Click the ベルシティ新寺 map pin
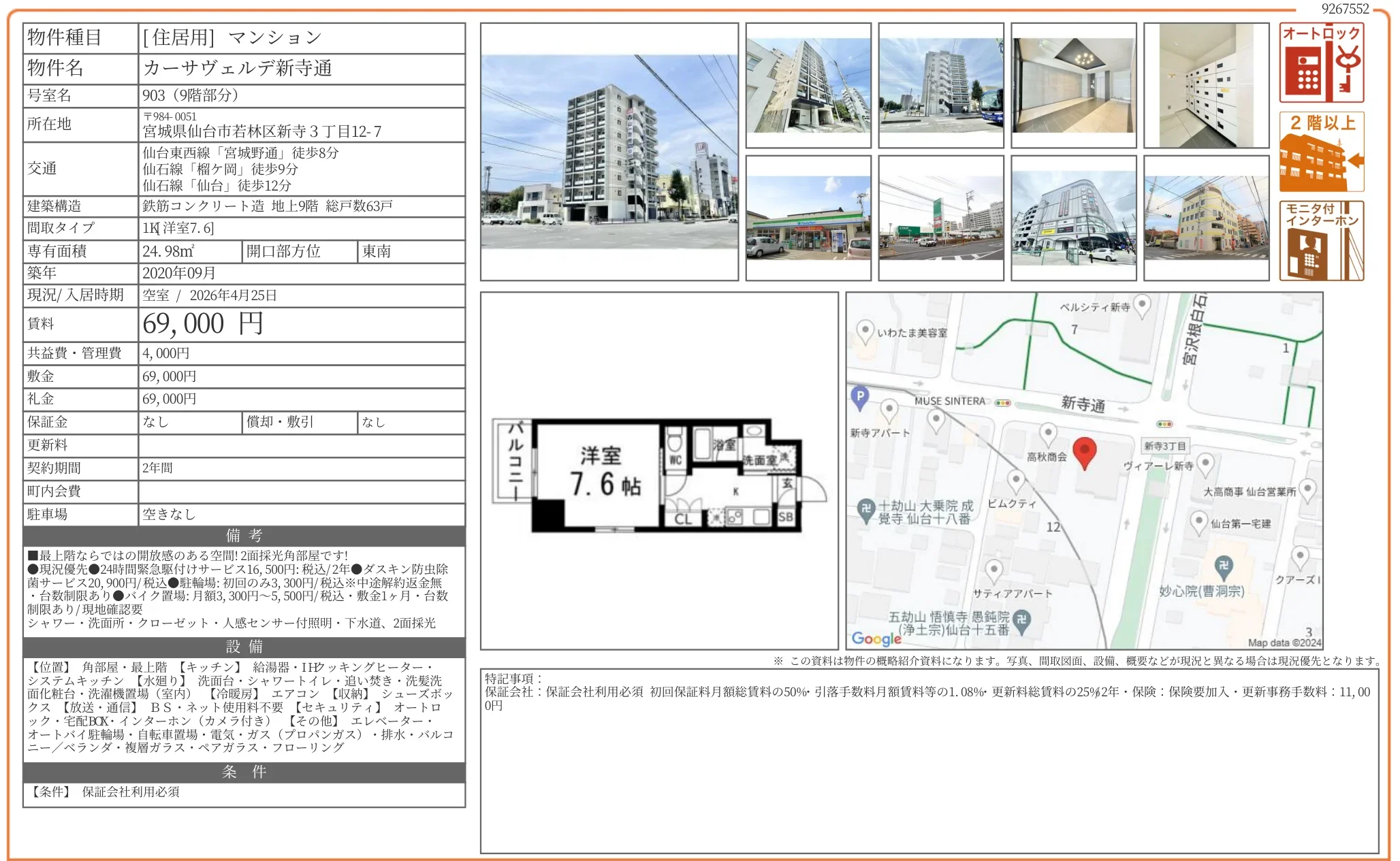Screen dimensions: 1400x861 point(1142,306)
